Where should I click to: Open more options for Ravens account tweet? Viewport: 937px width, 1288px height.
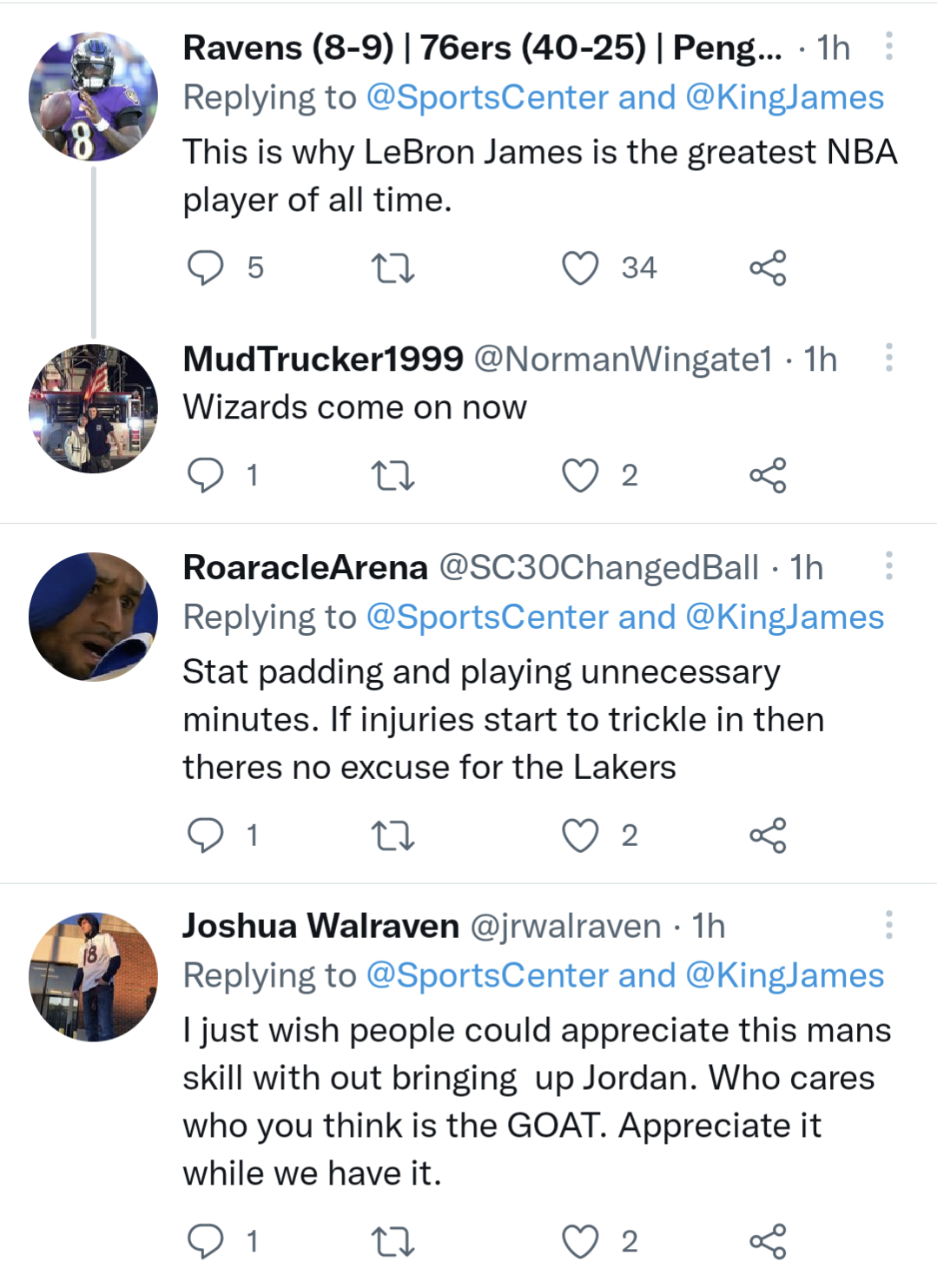coord(888,47)
